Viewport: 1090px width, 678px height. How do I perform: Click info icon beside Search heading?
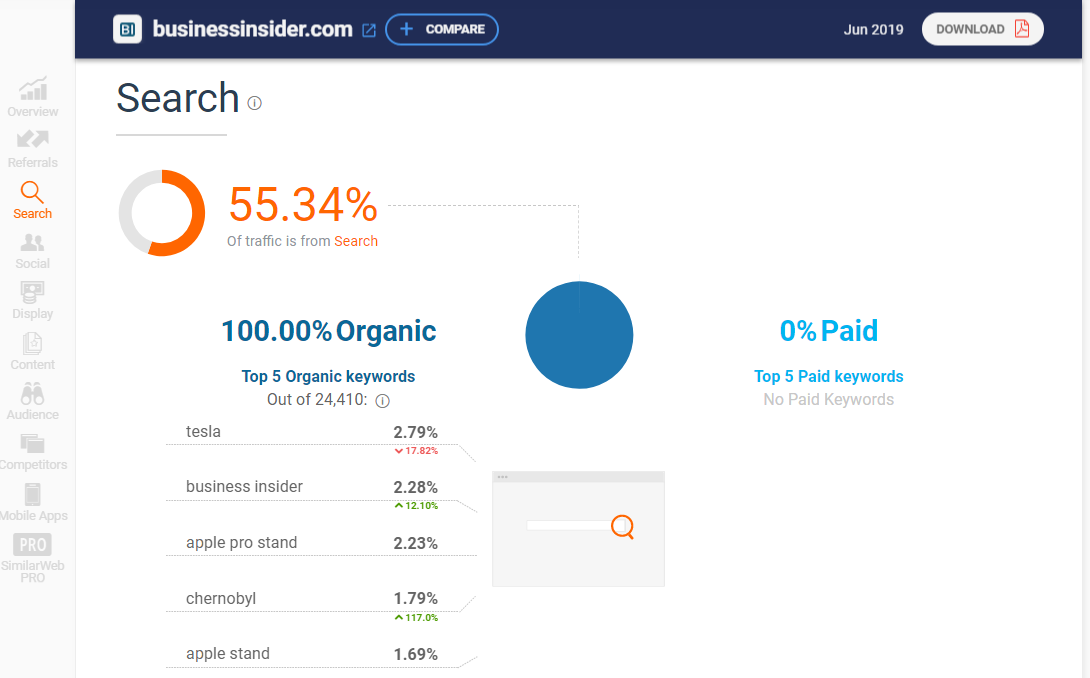click(x=254, y=103)
